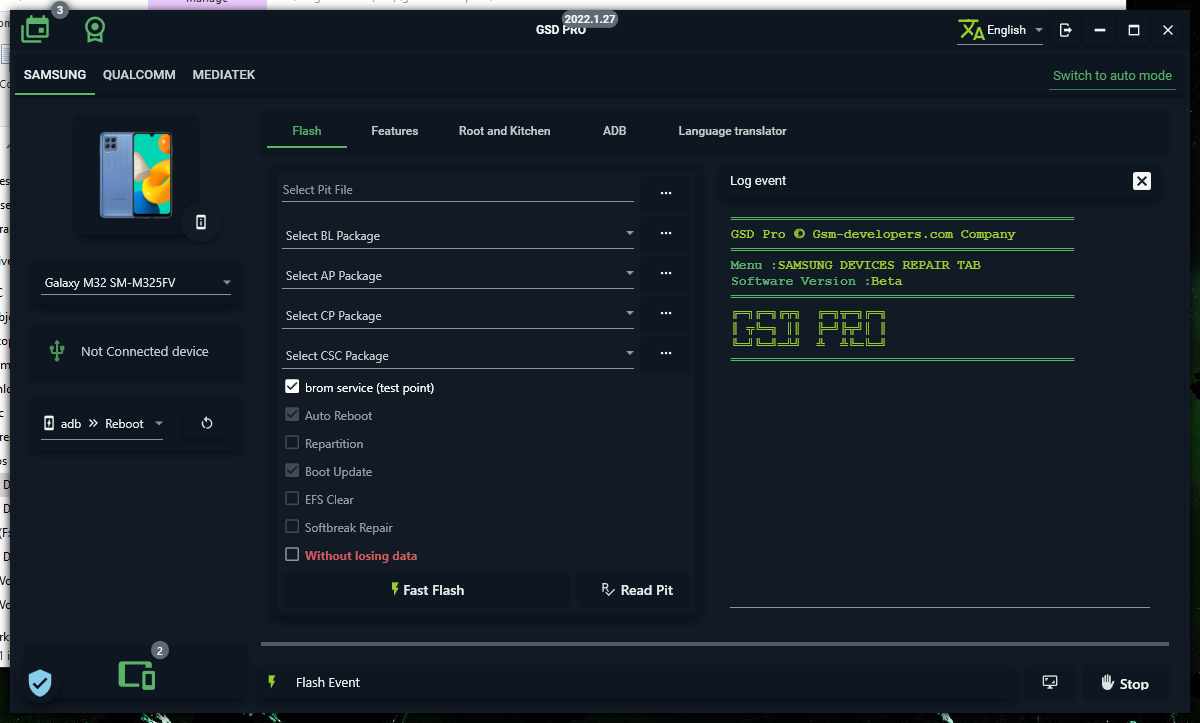The width and height of the screenshot is (1200, 723).
Task: Toggle the Boot Update checkbox
Action: [292, 471]
